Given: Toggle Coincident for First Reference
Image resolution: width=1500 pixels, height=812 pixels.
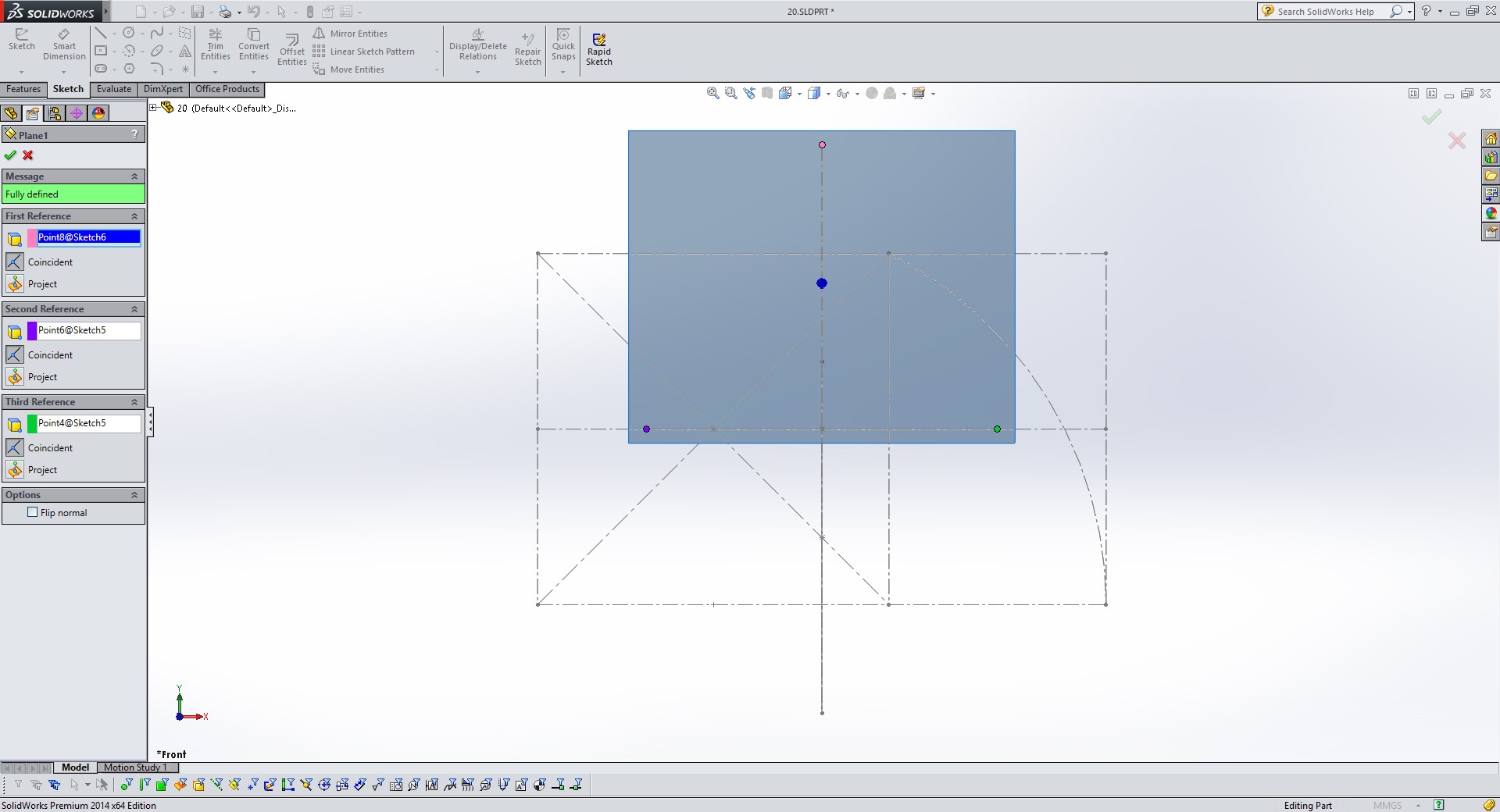Looking at the screenshot, I should (x=15, y=262).
